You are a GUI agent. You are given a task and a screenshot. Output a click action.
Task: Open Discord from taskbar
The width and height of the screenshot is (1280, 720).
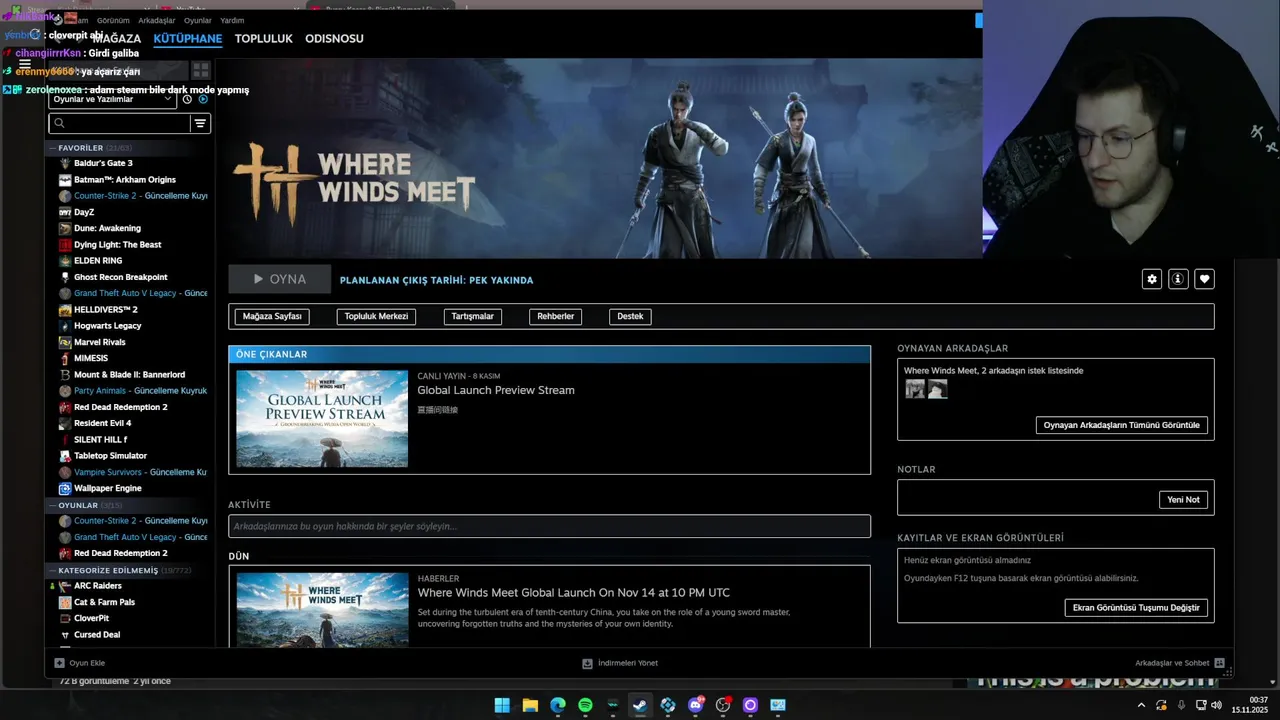696,705
